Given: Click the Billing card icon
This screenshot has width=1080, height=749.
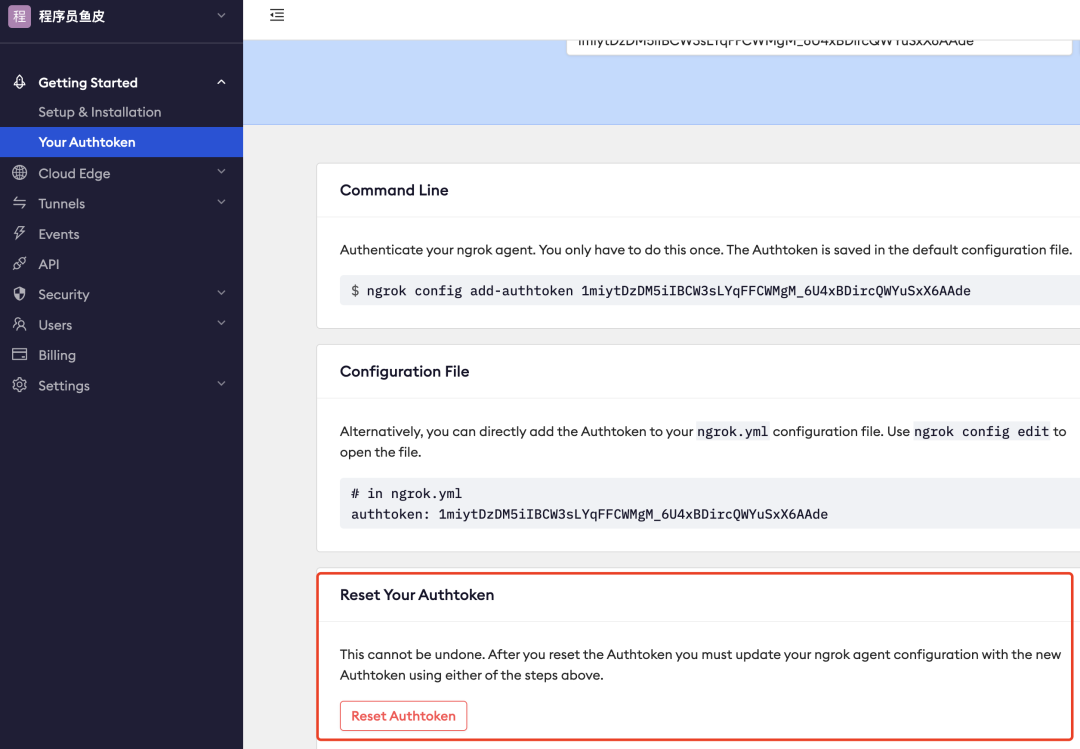Looking at the screenshot, I should click(19, 354).
